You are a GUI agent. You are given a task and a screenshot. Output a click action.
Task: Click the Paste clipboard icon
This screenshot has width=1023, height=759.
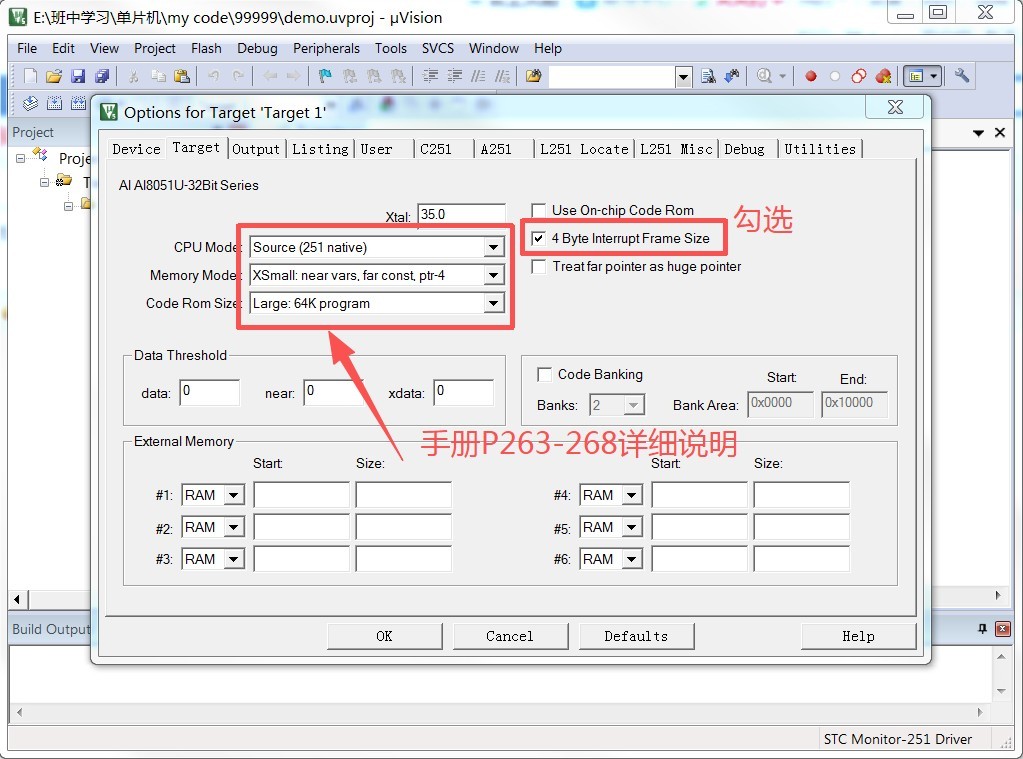click(181, 76)
